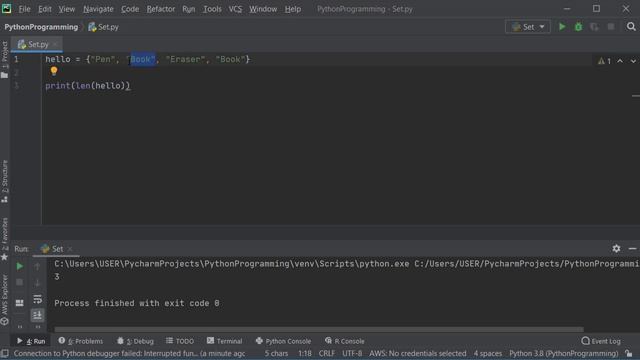Image resolution: width=640 pixels, height=360 pixels.
Task: Click the Run panel stop icon
Action: pyautogui.click(x=19, y=282)
